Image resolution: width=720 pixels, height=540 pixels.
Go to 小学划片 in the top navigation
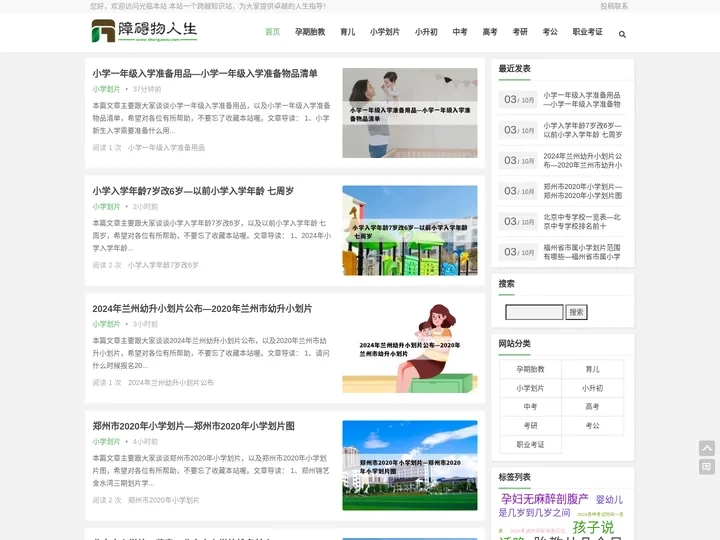tap(385, 32)
